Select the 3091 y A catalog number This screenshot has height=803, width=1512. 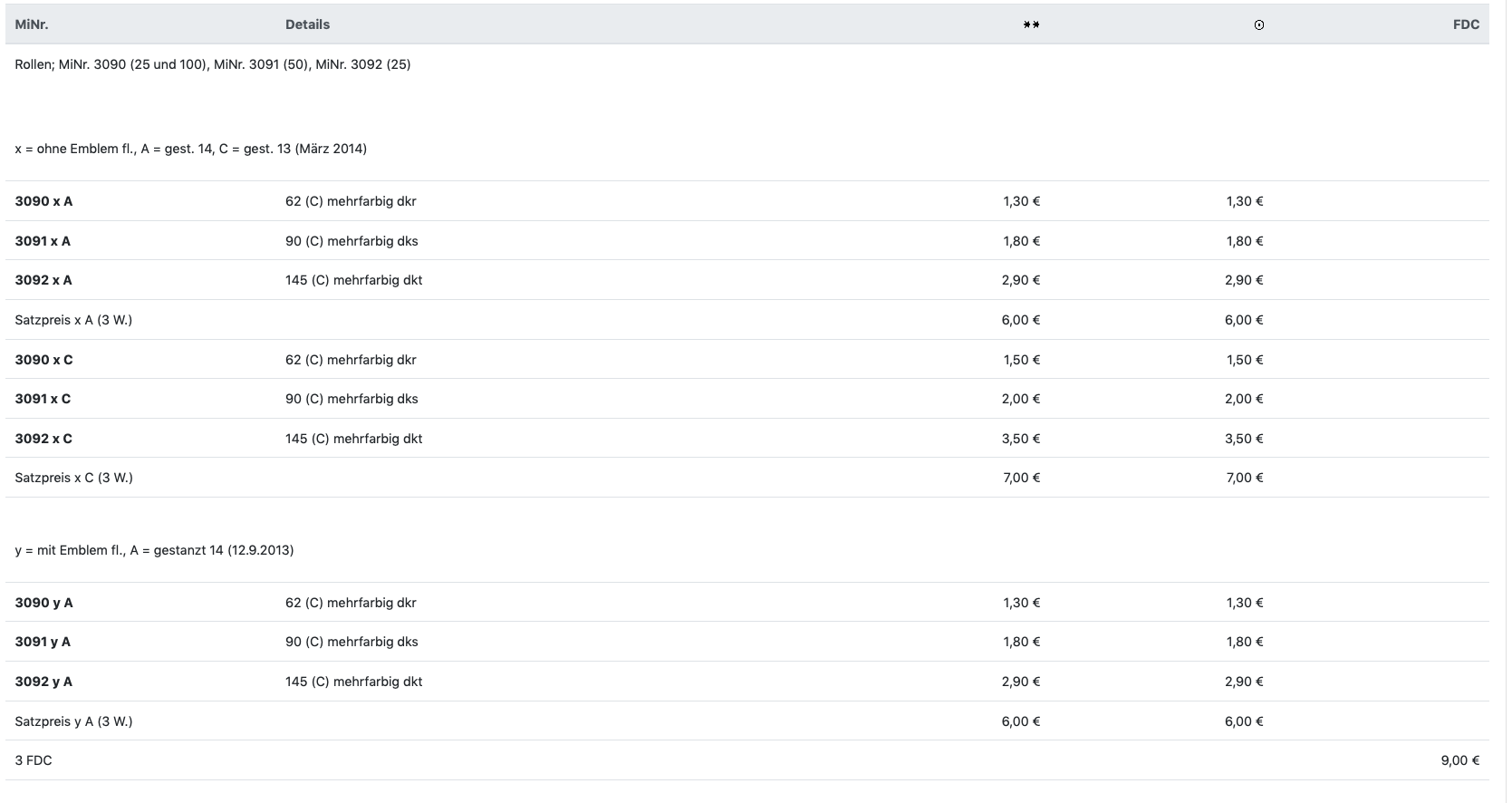(43, 642)
